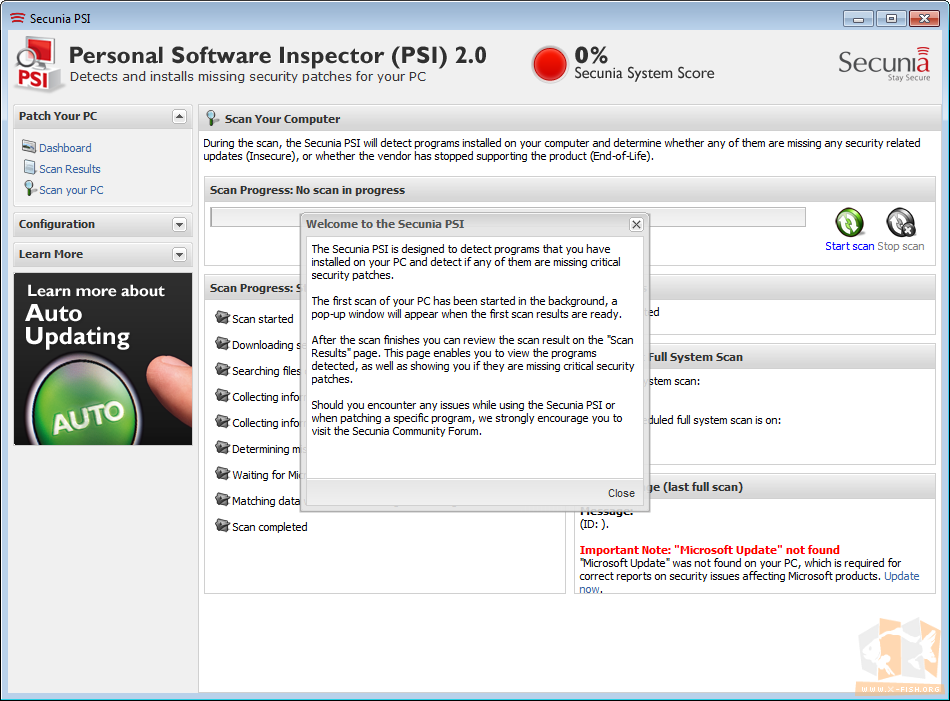950x701 pixels.
Task: Click the Scan started text
Action: (262, 319)
